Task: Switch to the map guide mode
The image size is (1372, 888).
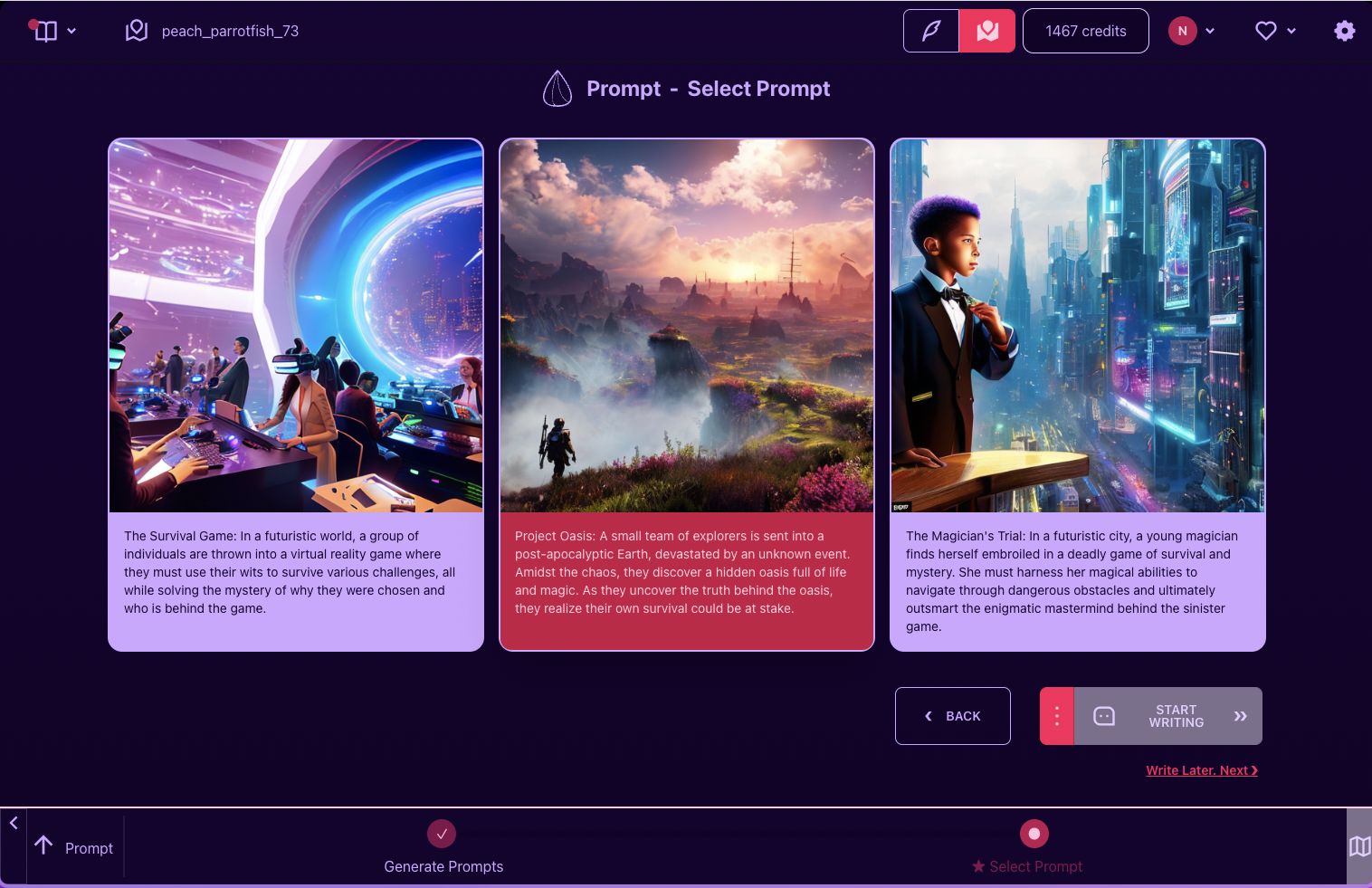Action: coord(987,31)
